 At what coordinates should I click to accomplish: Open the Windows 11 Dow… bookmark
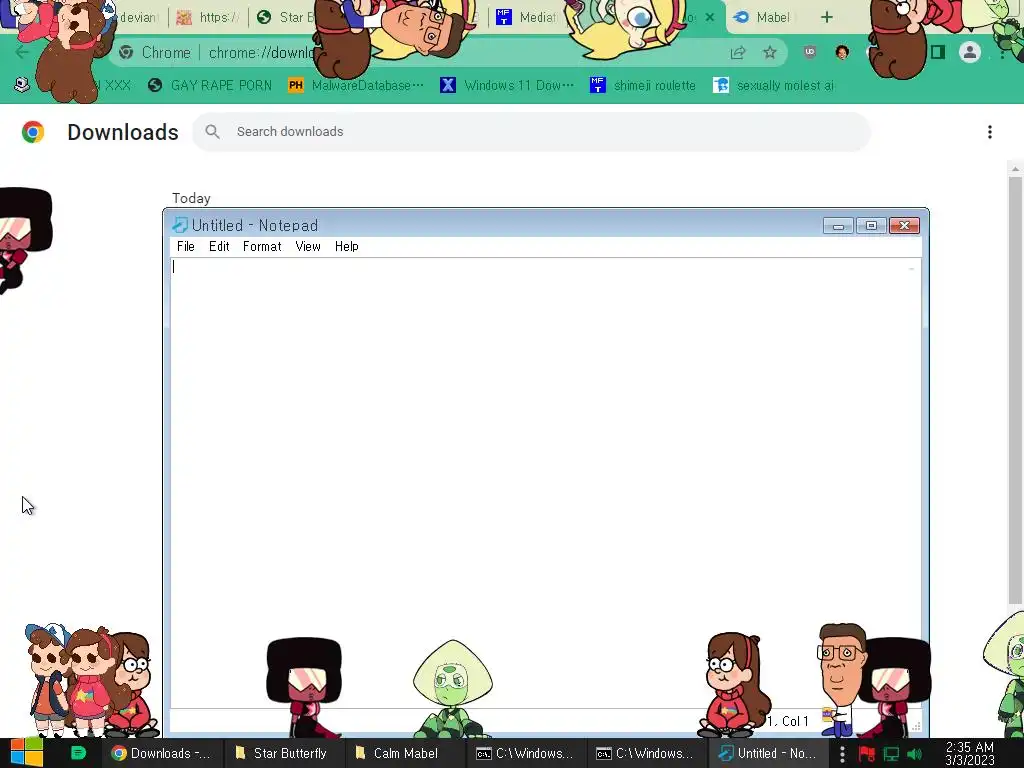point(507,86)
